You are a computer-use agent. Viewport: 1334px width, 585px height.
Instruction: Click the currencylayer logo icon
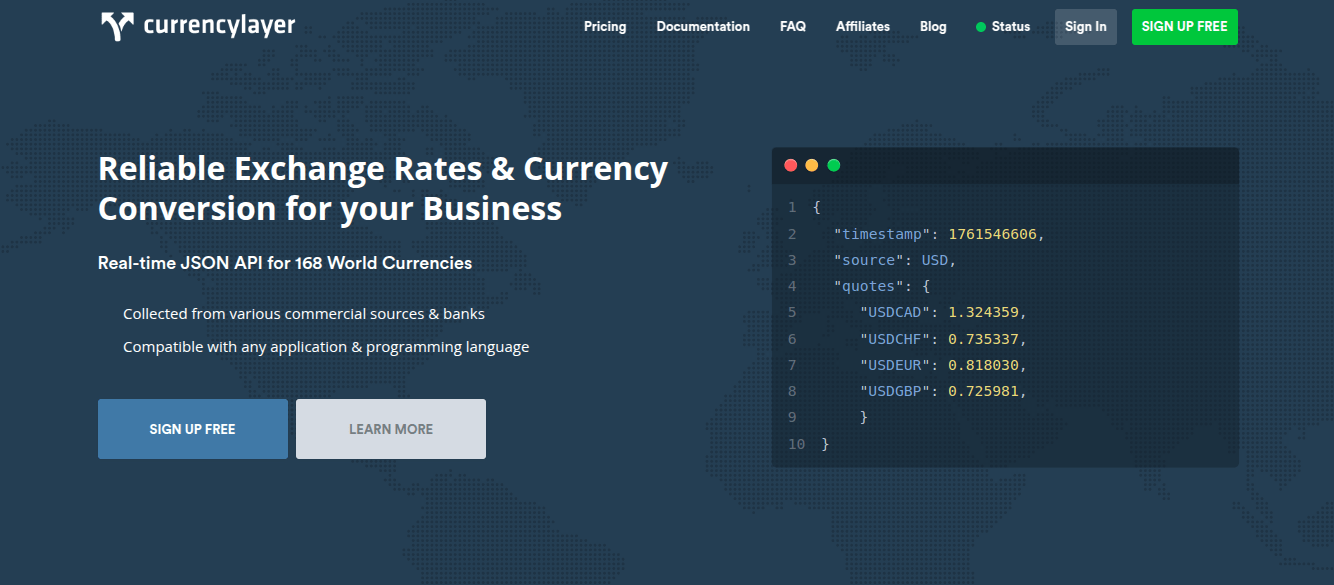pos(117,27)
